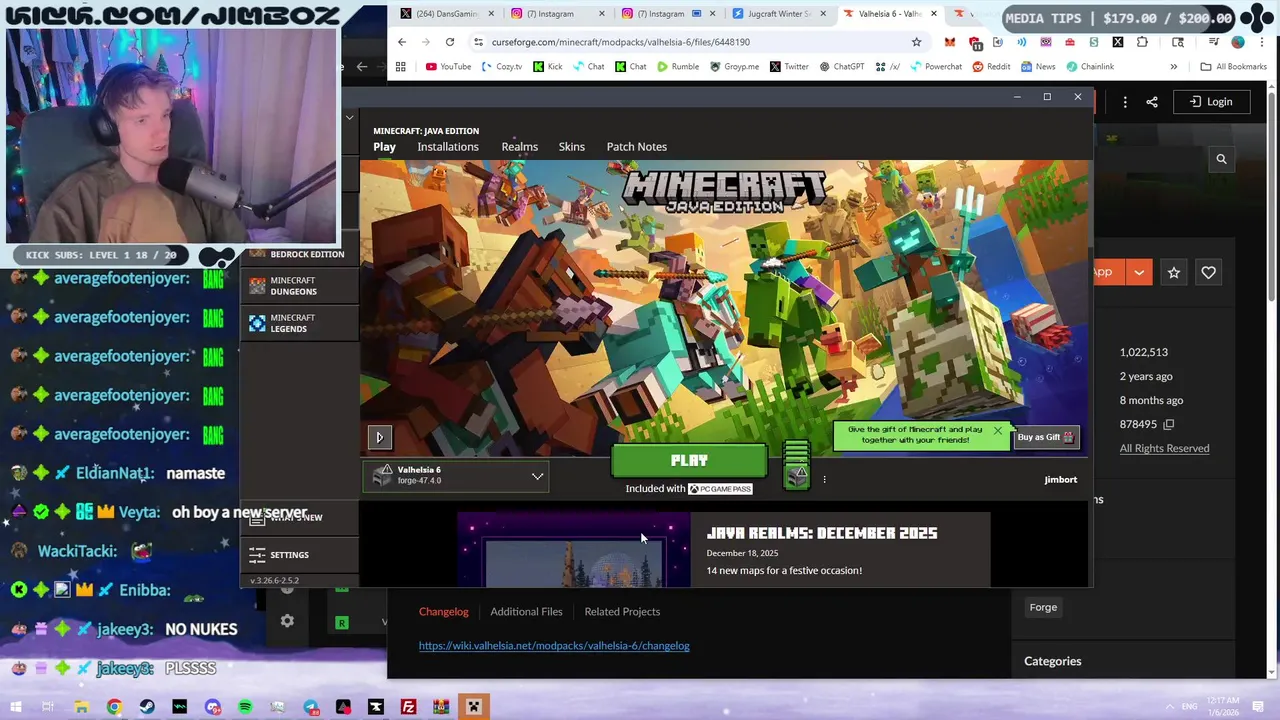Open the Installations tab in Minecraft Launcher
The height and width of the screenshot is (720, 1280).
click(x=448, y=147)
